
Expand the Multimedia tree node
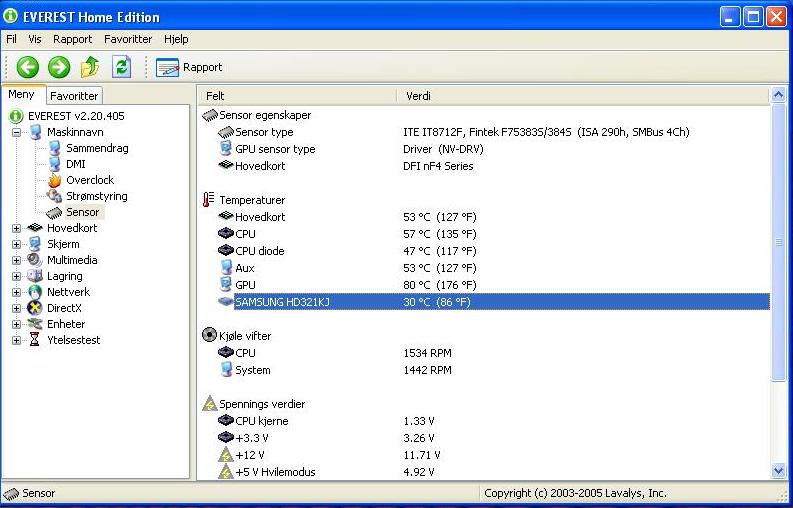point(16,261)
